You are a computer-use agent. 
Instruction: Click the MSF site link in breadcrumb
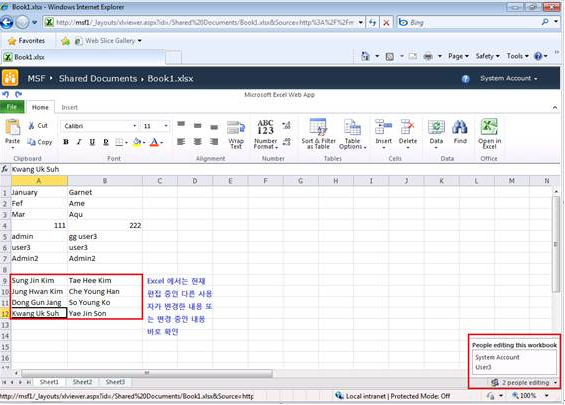pyautogui.click(x=36, y=79)
